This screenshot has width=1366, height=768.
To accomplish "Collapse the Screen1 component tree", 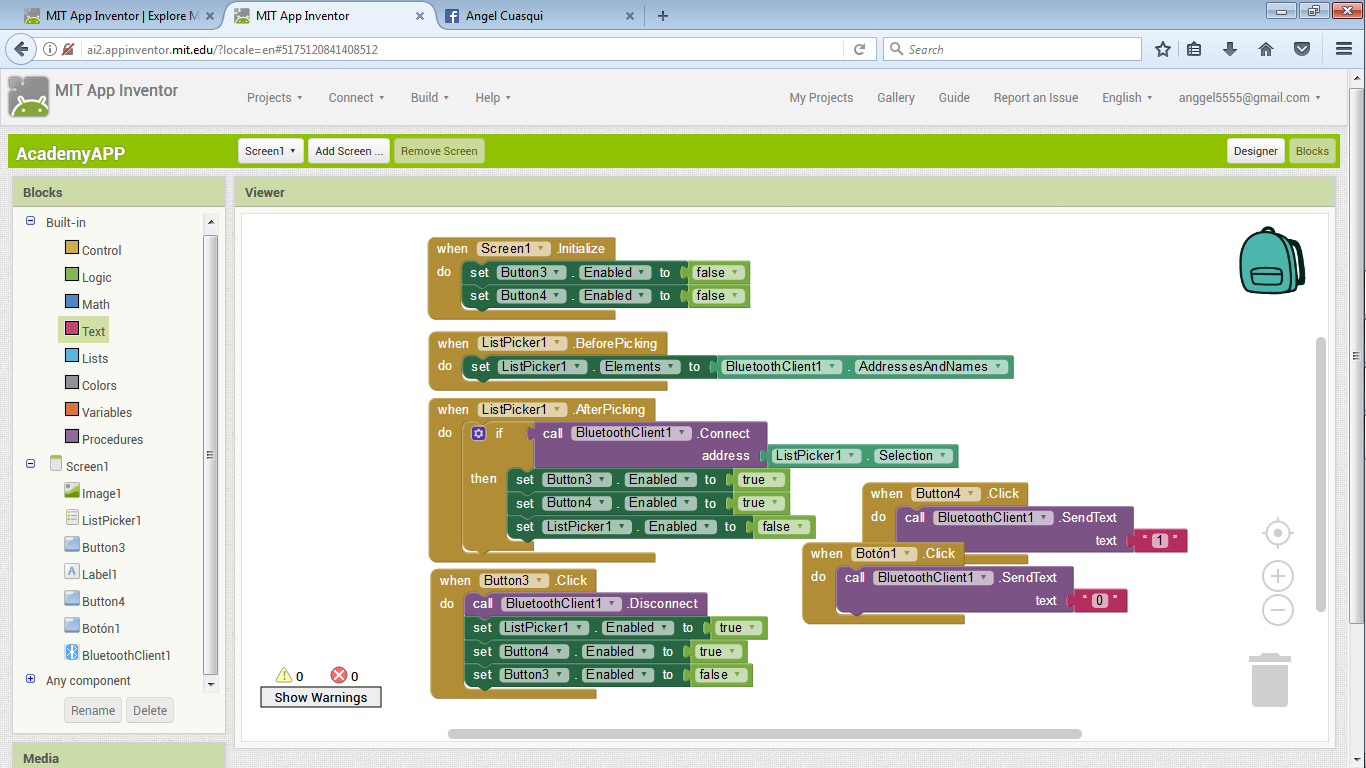I will (31, 463).
